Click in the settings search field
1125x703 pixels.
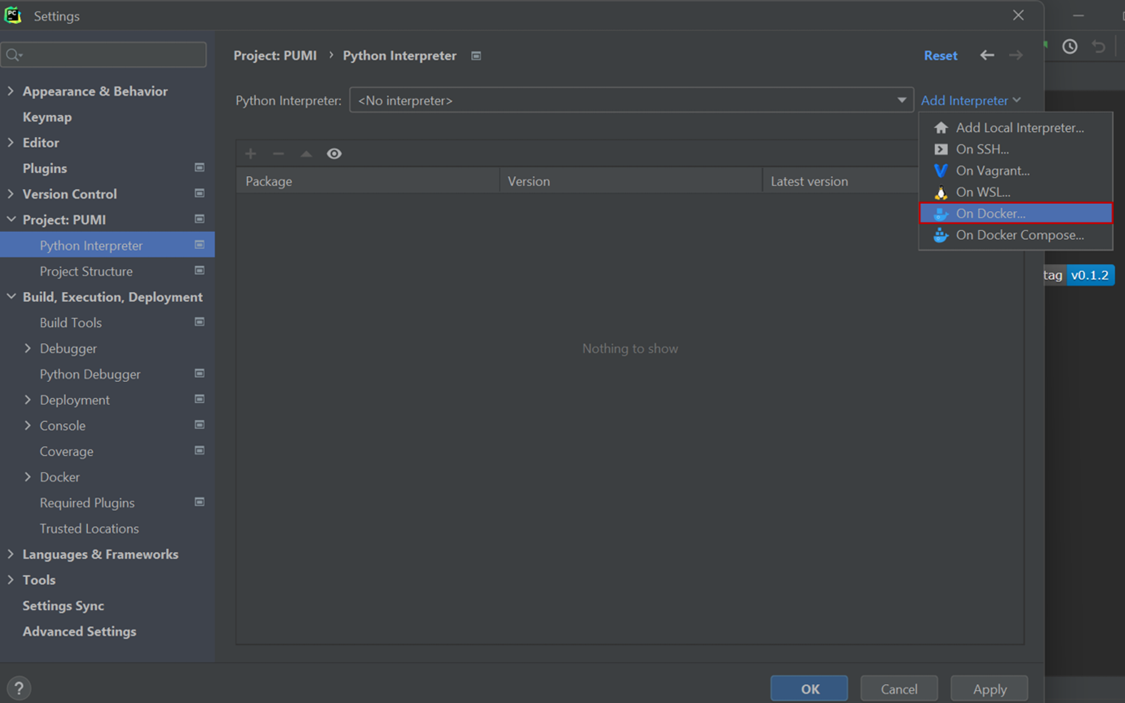tap(104, 55)
